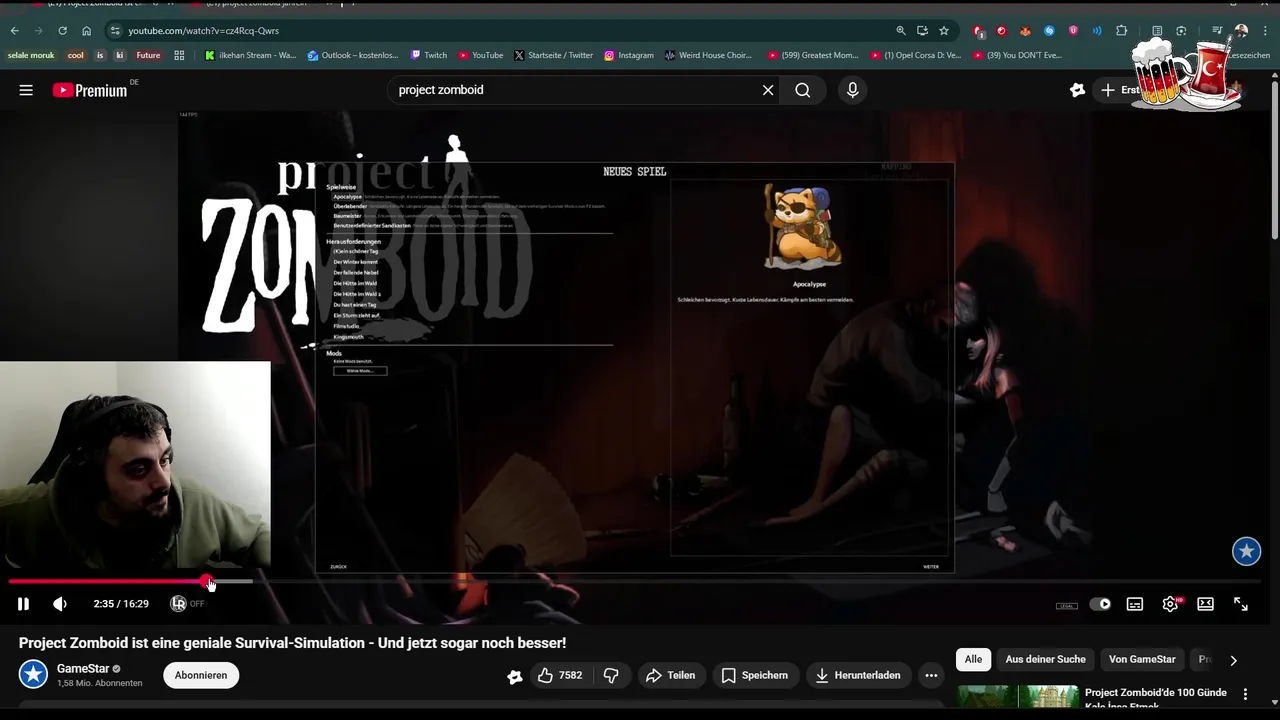Open 'Weird House Choir' bookmark
This screenshot has height=720, width=1280.
[x=709, y=56]
